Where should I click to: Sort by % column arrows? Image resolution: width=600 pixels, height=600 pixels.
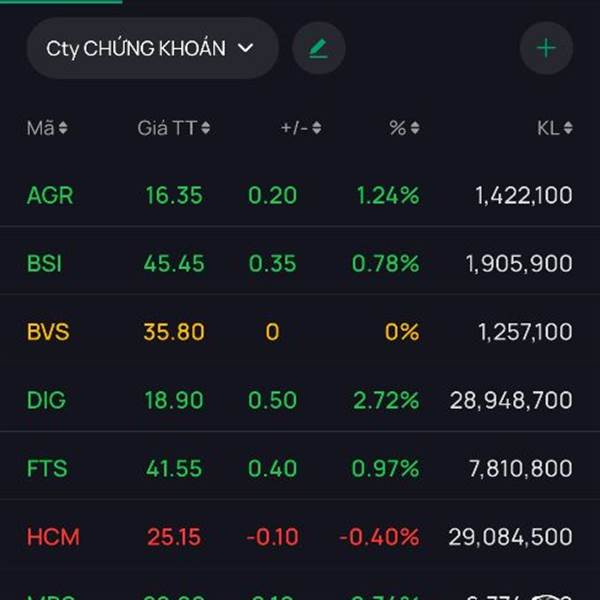415,128
